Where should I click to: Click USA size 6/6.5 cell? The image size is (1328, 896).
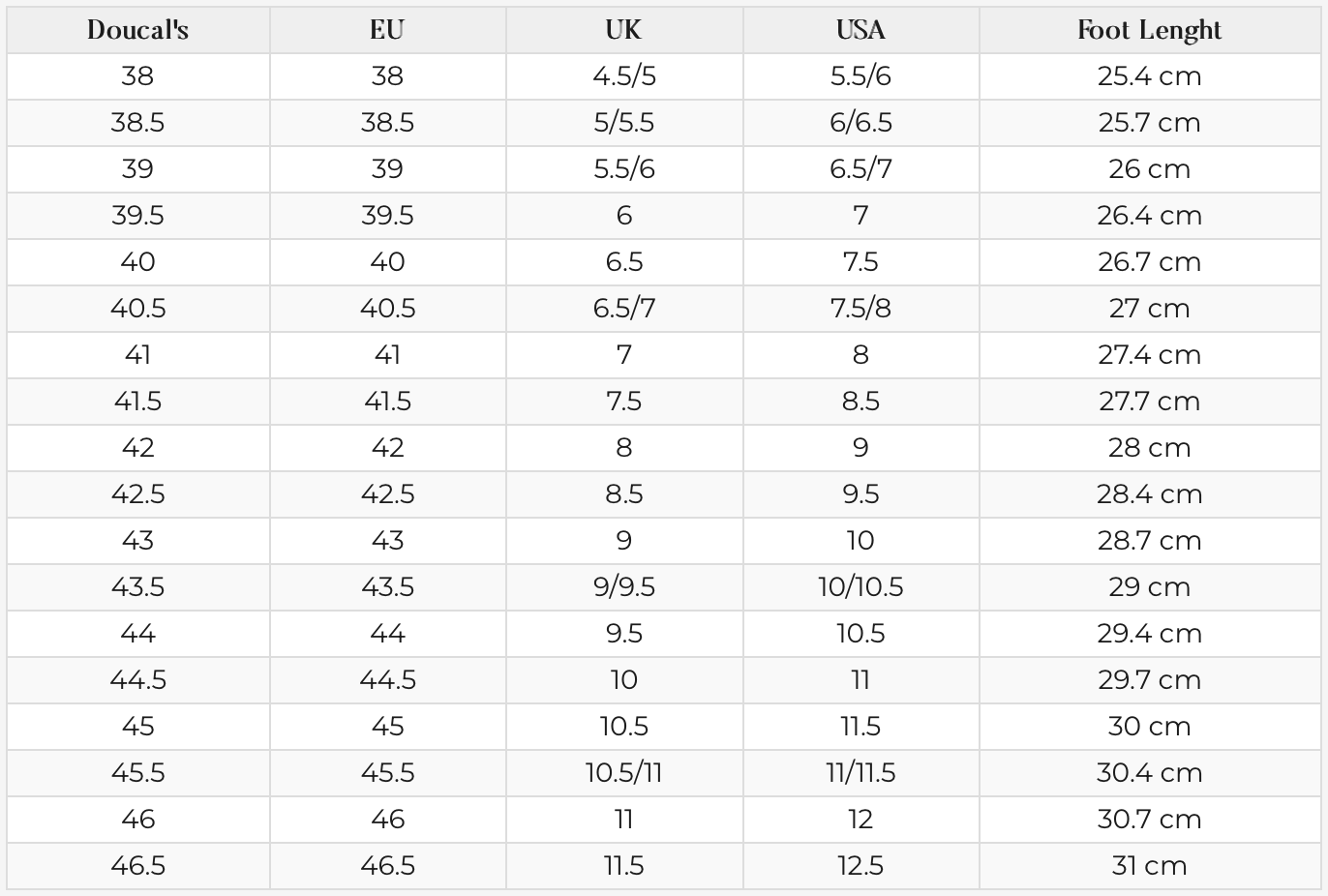pyautogui.click(x=860, y=123)
